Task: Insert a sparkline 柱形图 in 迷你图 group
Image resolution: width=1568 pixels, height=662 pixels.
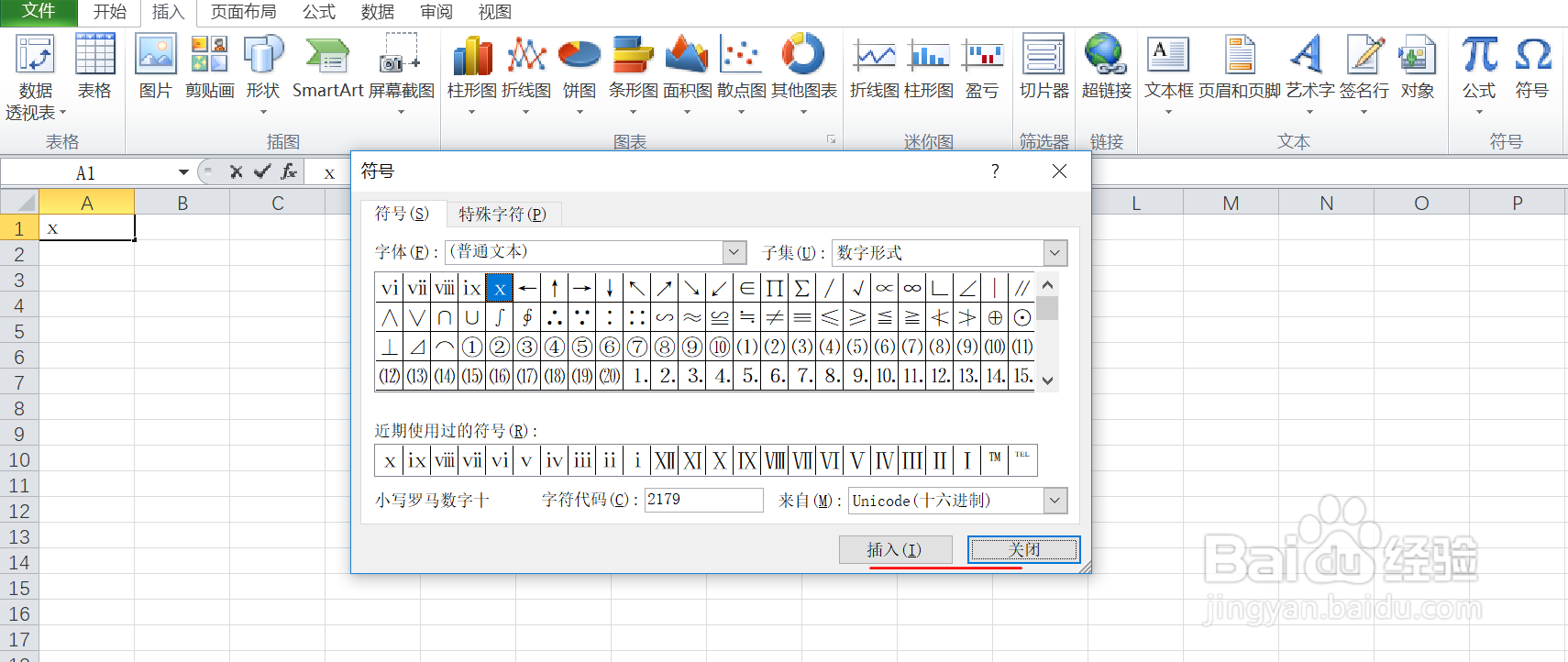Action: tap(929, 66)
